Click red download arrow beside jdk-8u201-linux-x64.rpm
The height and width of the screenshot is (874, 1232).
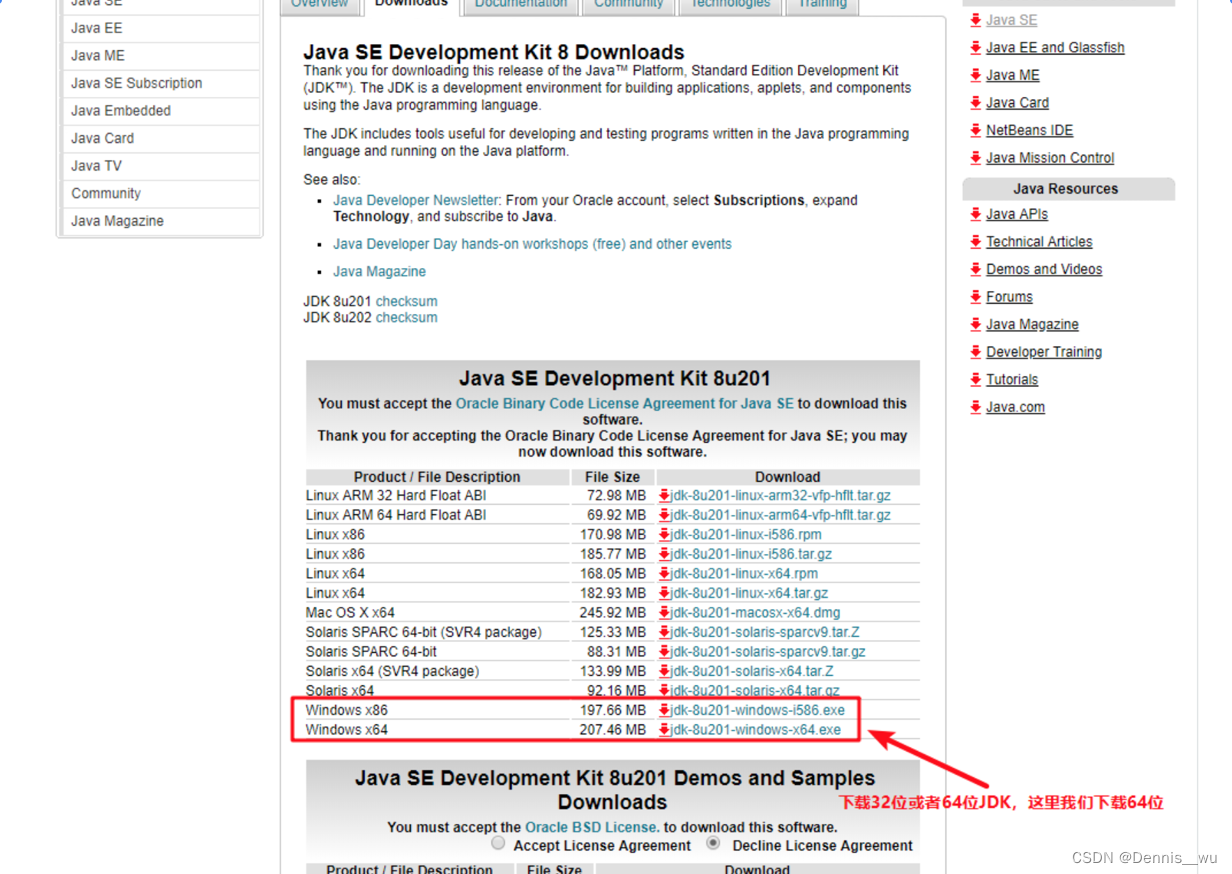(x=664, y=573)
